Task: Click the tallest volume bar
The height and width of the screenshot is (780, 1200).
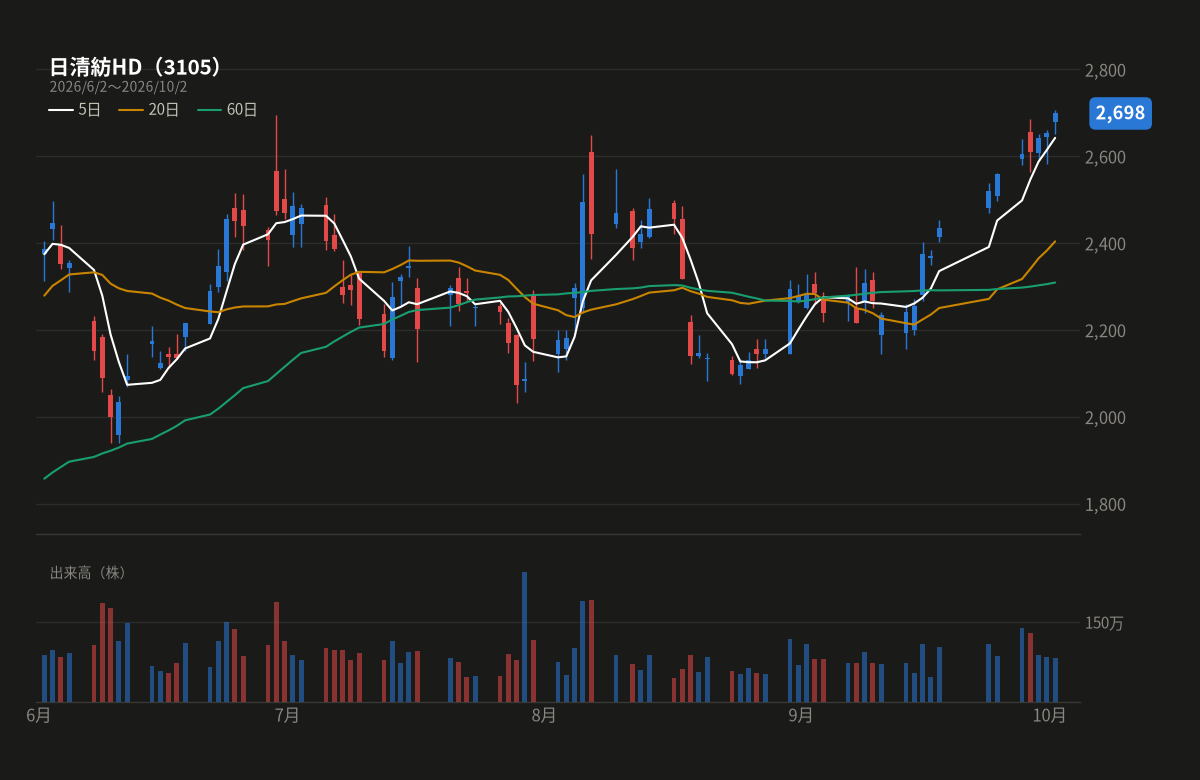Action: click(x=524, y=637)
